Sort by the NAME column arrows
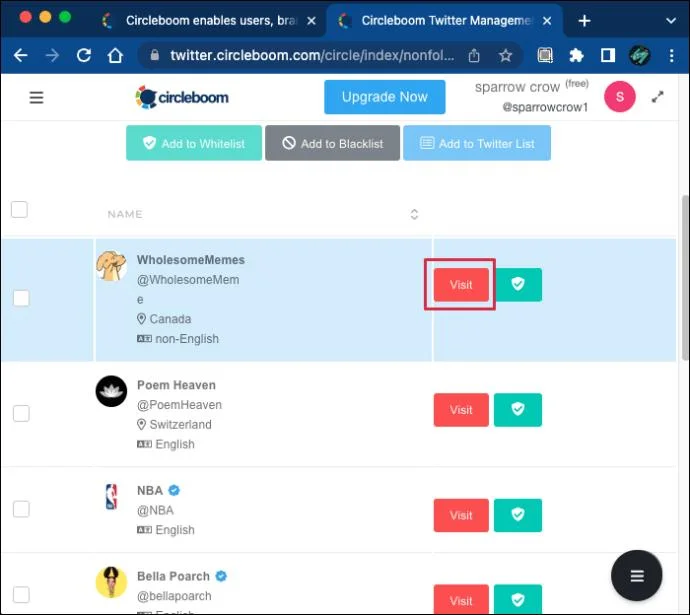 click(414, 214)
